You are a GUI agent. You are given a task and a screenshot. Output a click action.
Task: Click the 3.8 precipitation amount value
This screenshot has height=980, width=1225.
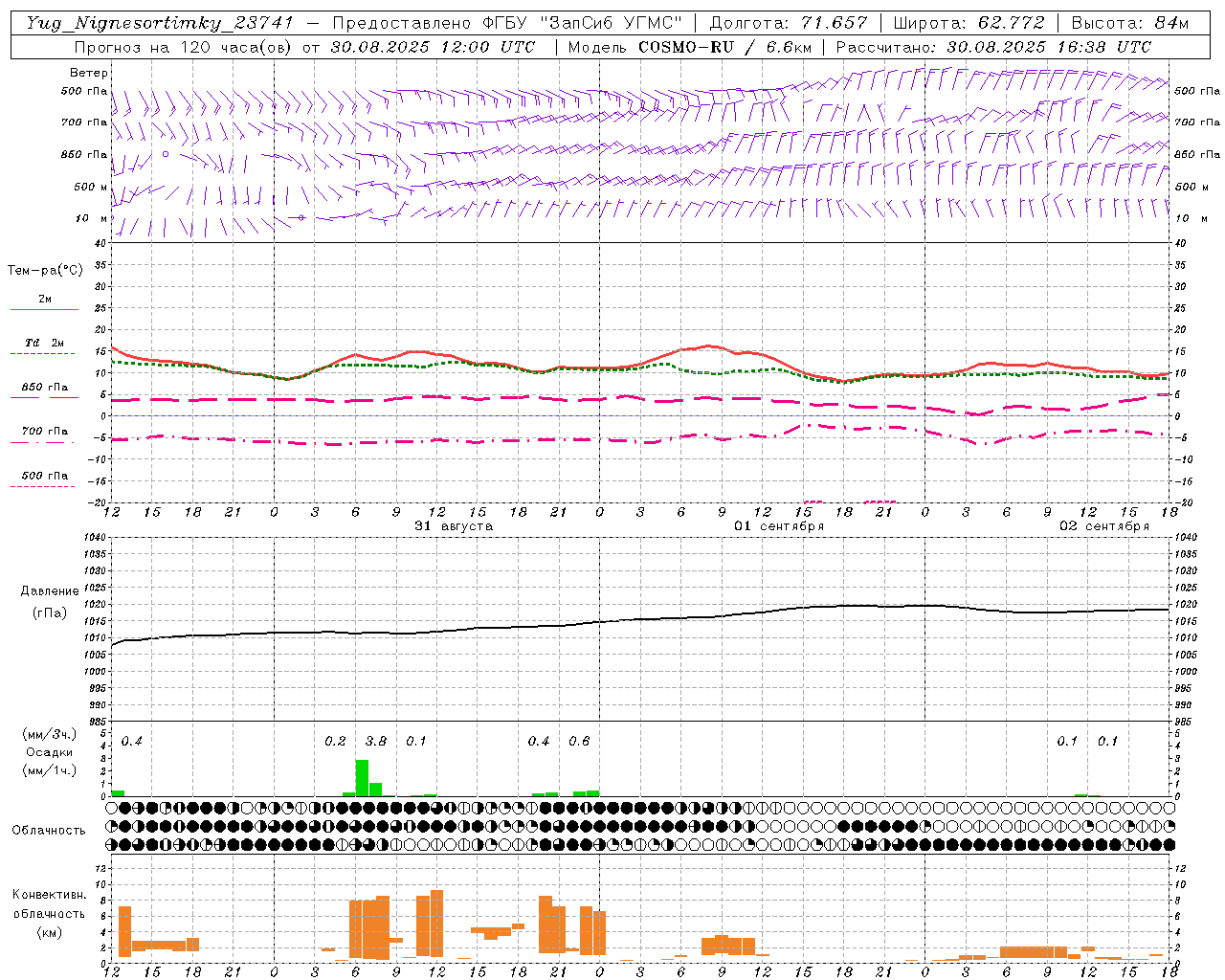(376, 742)
